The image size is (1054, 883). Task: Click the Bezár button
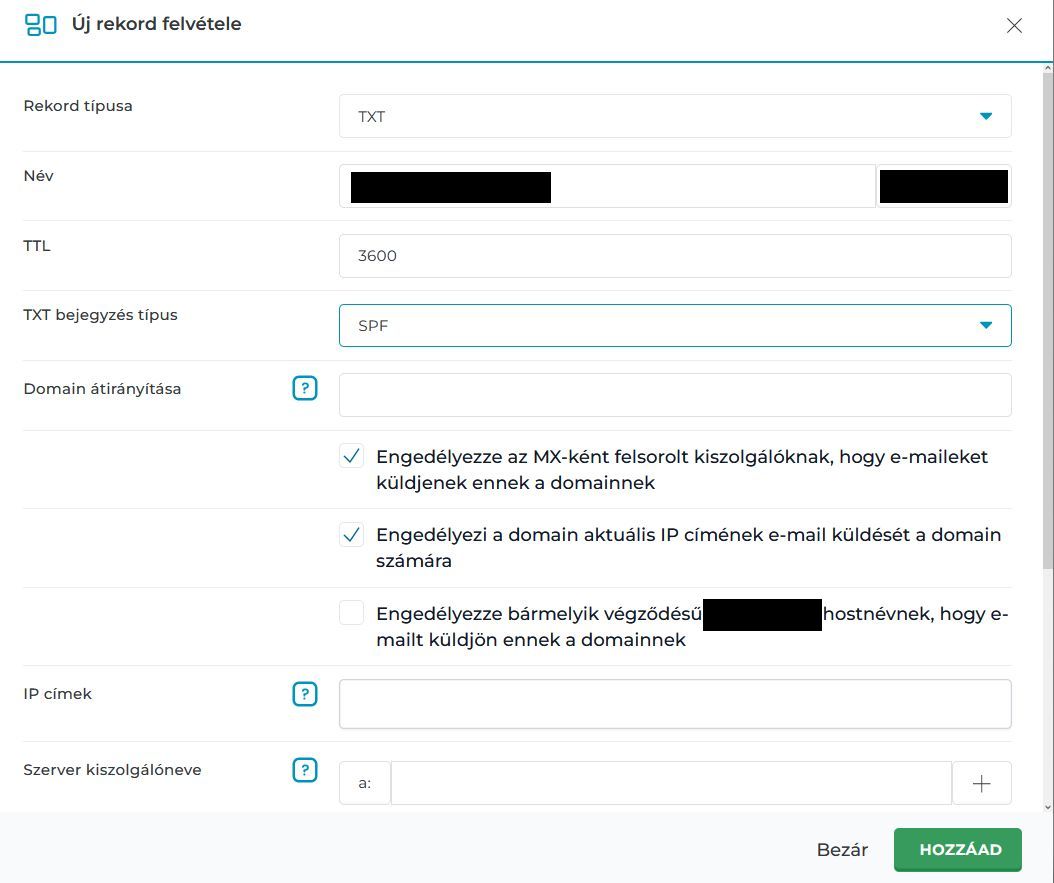tap(842, 850)
